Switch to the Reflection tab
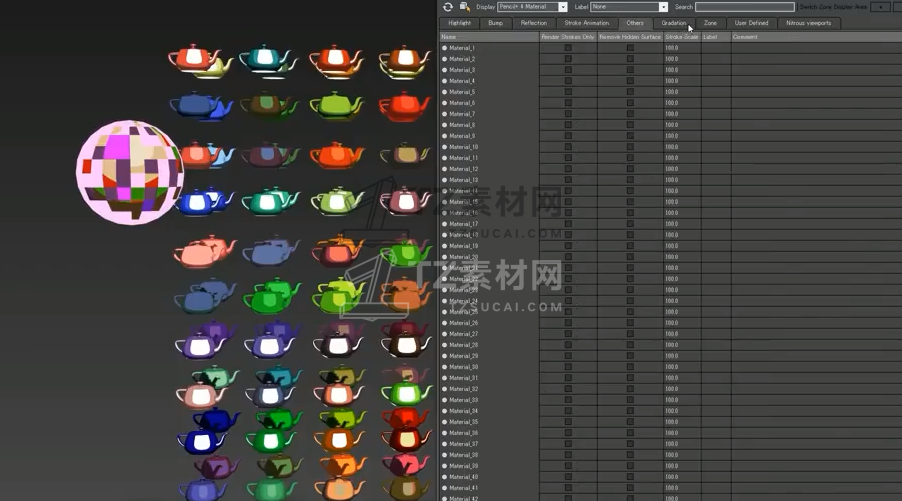 [534, 23]
